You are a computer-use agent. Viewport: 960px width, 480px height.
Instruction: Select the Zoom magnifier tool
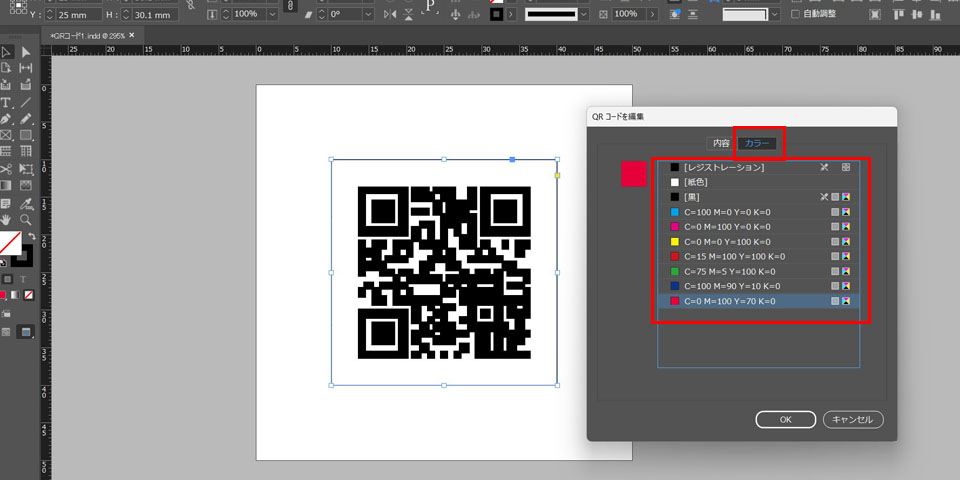pos(26,219)
